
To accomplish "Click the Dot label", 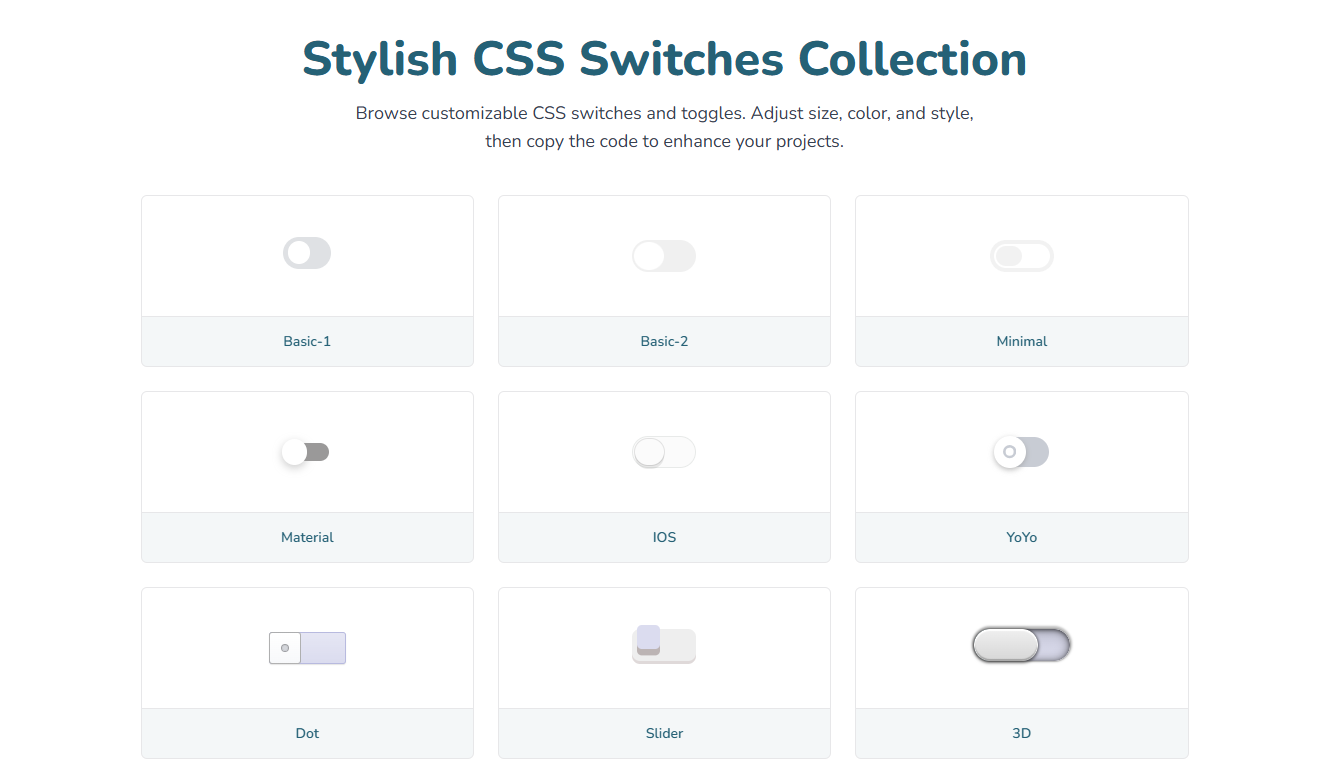I will pos(307,733).
